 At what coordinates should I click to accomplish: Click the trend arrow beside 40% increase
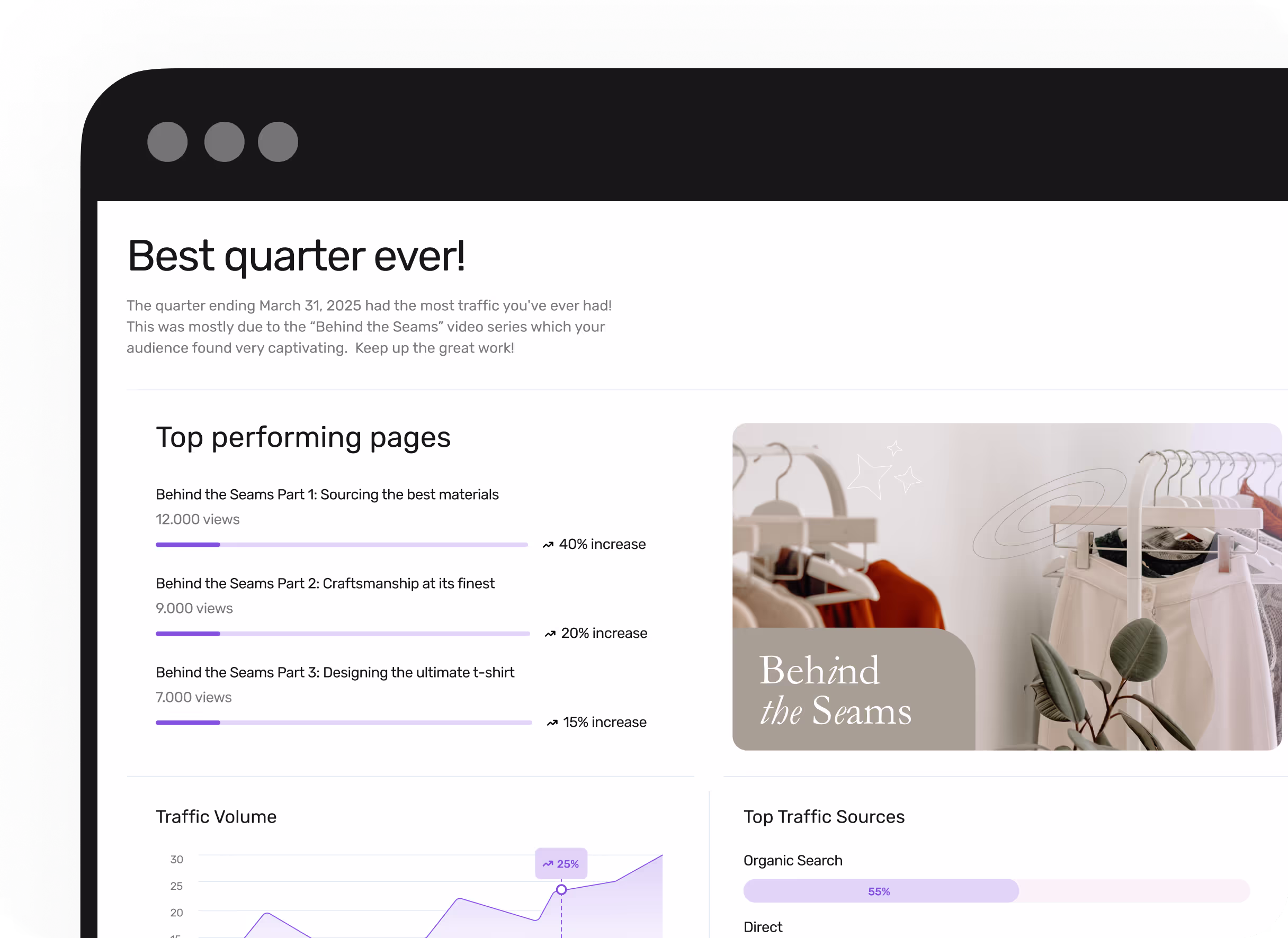point(548,545)
